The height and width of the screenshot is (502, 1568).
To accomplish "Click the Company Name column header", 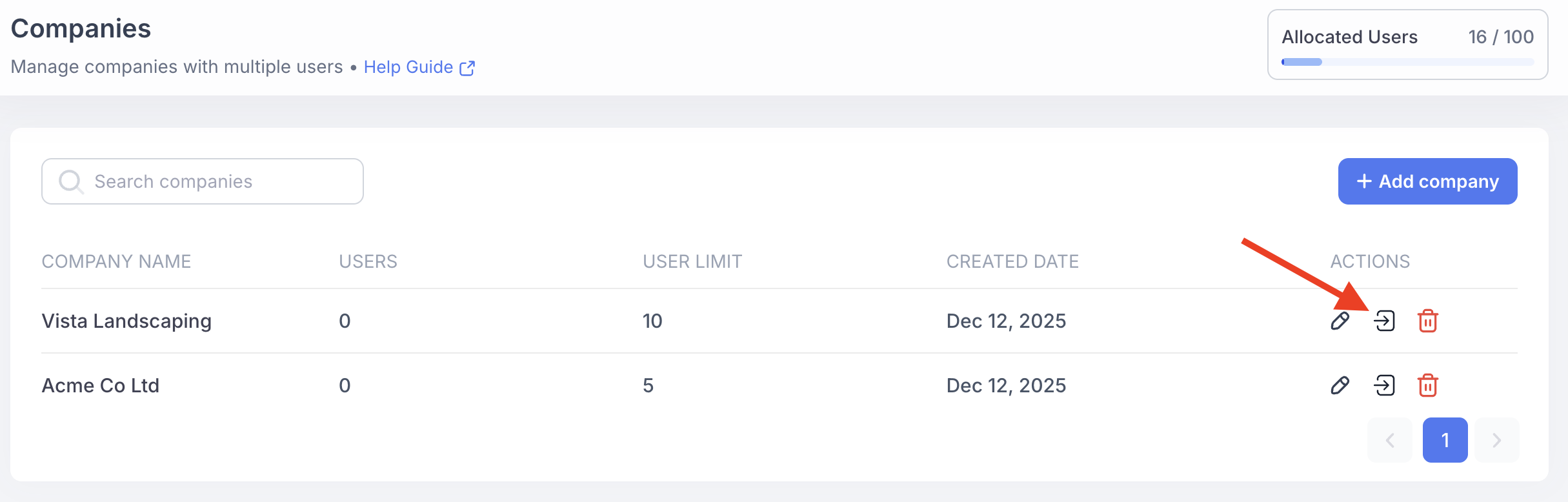I will [x=116, y=261].
